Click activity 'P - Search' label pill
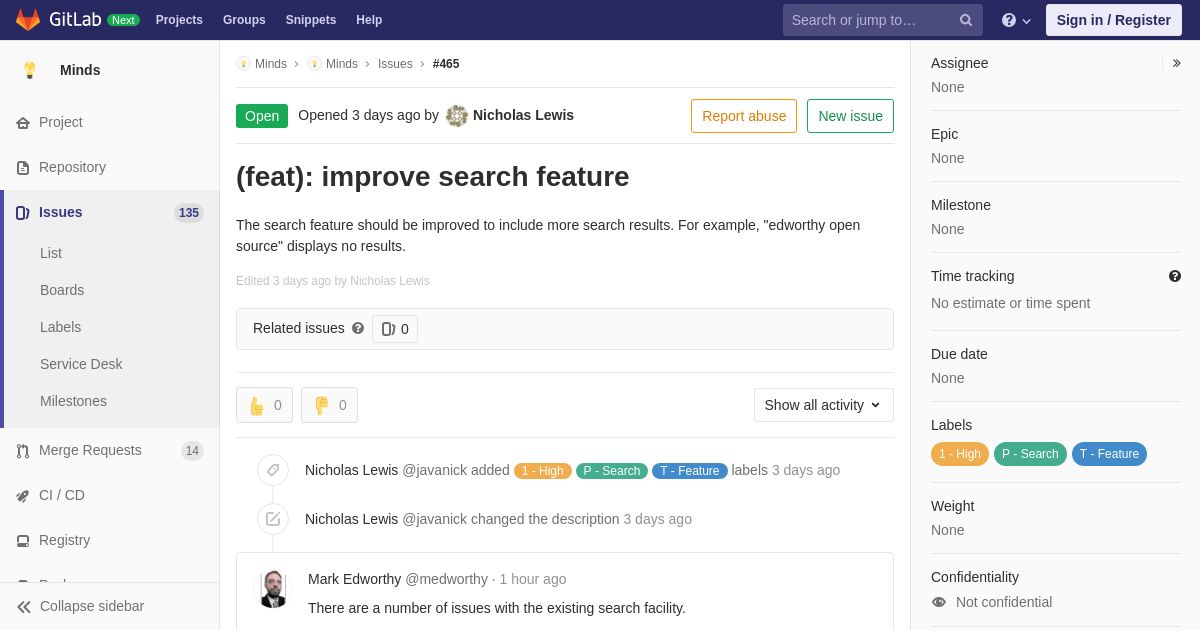This screenshot has width=1200, height=630. click(612, 471)
